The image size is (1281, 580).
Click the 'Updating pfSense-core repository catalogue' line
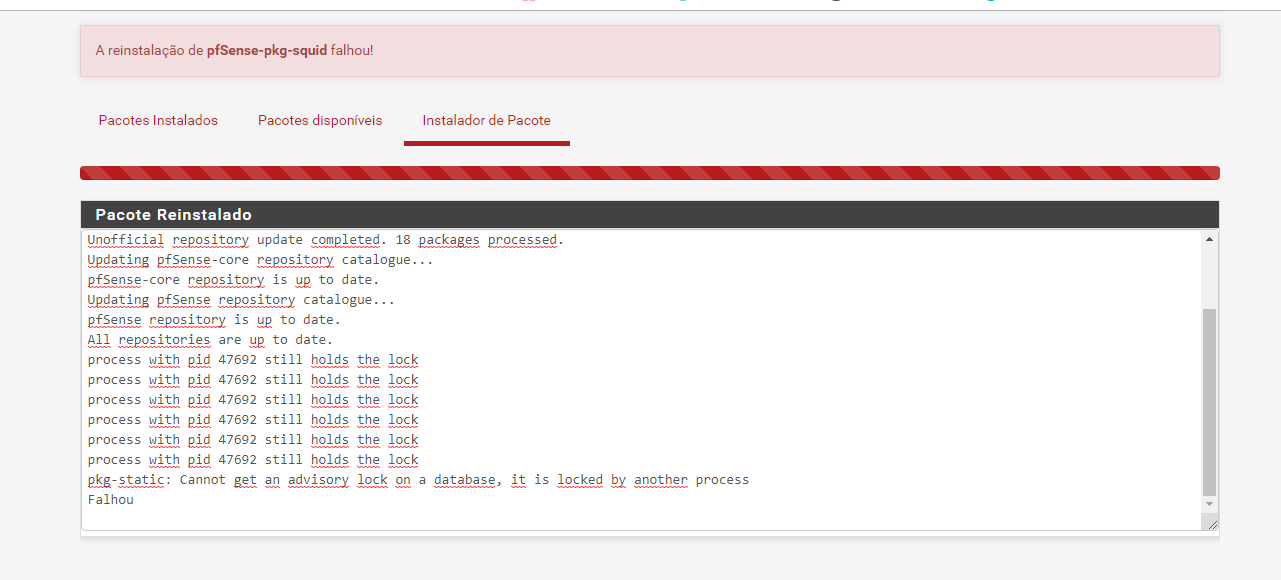260,260
